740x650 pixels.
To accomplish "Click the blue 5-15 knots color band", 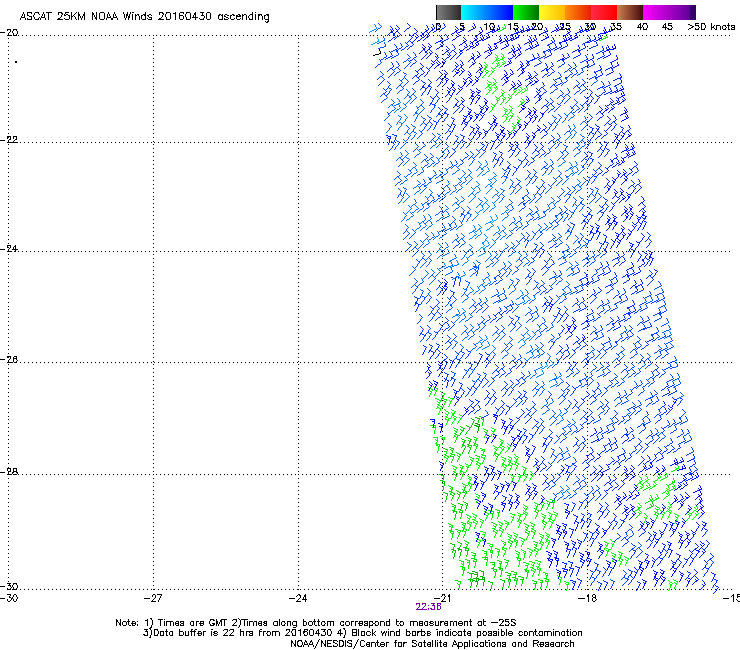I will tap(487, 12).
